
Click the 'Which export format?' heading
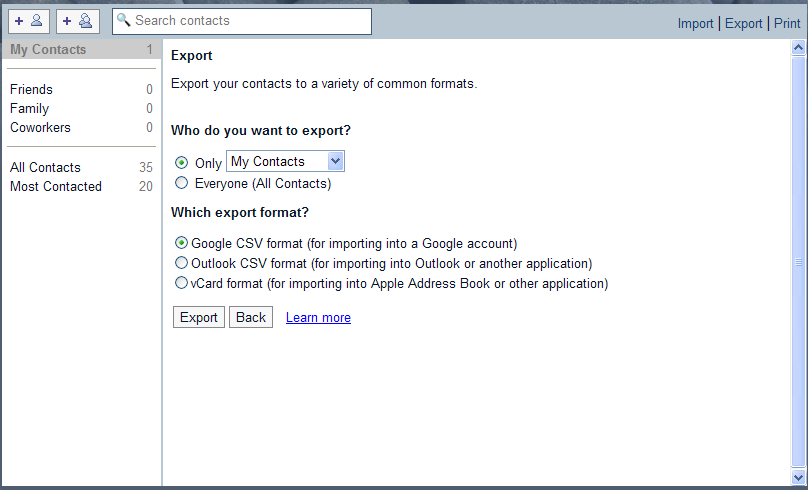[240, 212]
